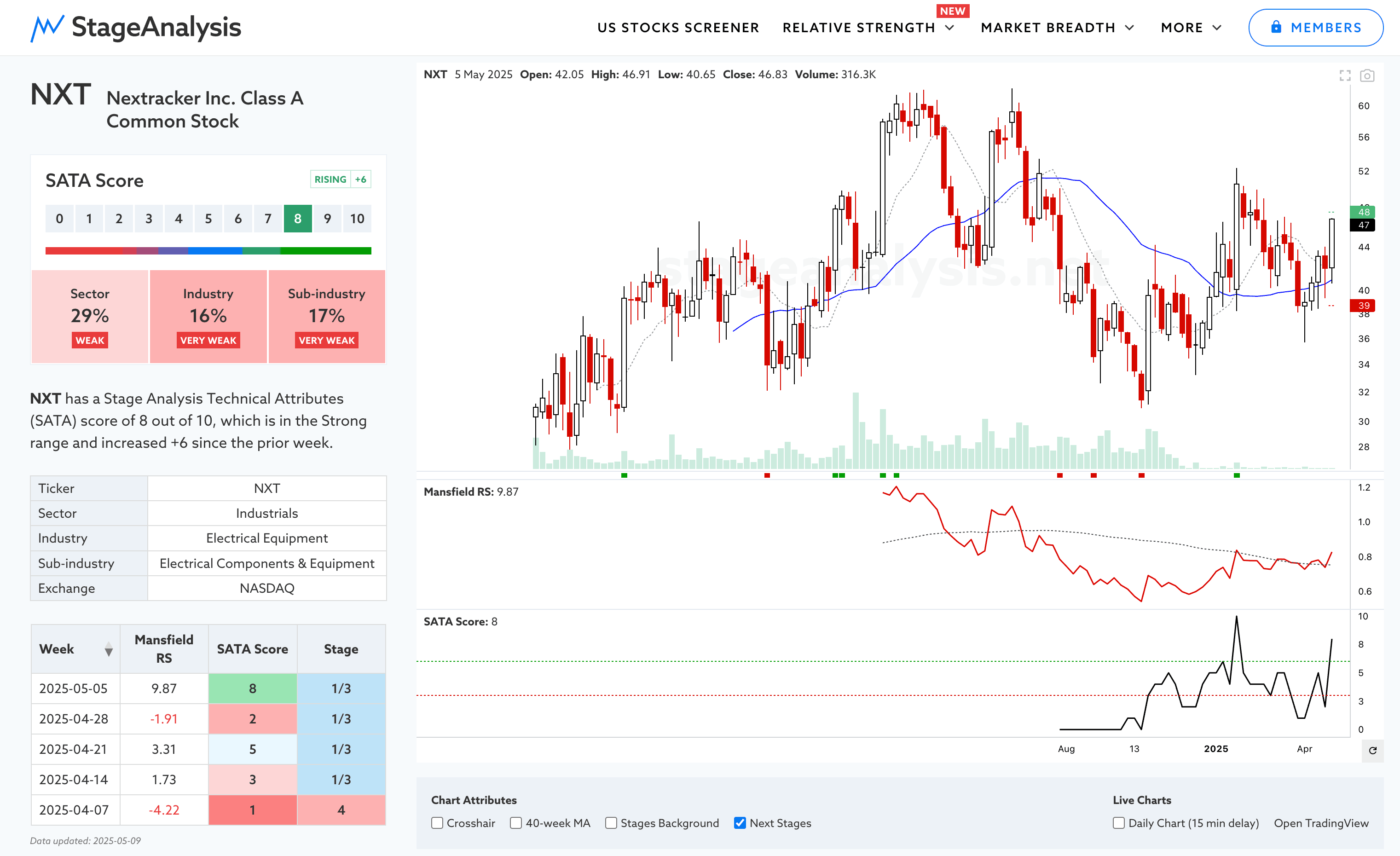Image resolution: width=1400 pixels, height=856 pixels.
Task: Click the NXT ticker table value
Action: pyautogui.click(x=267, y=488)
